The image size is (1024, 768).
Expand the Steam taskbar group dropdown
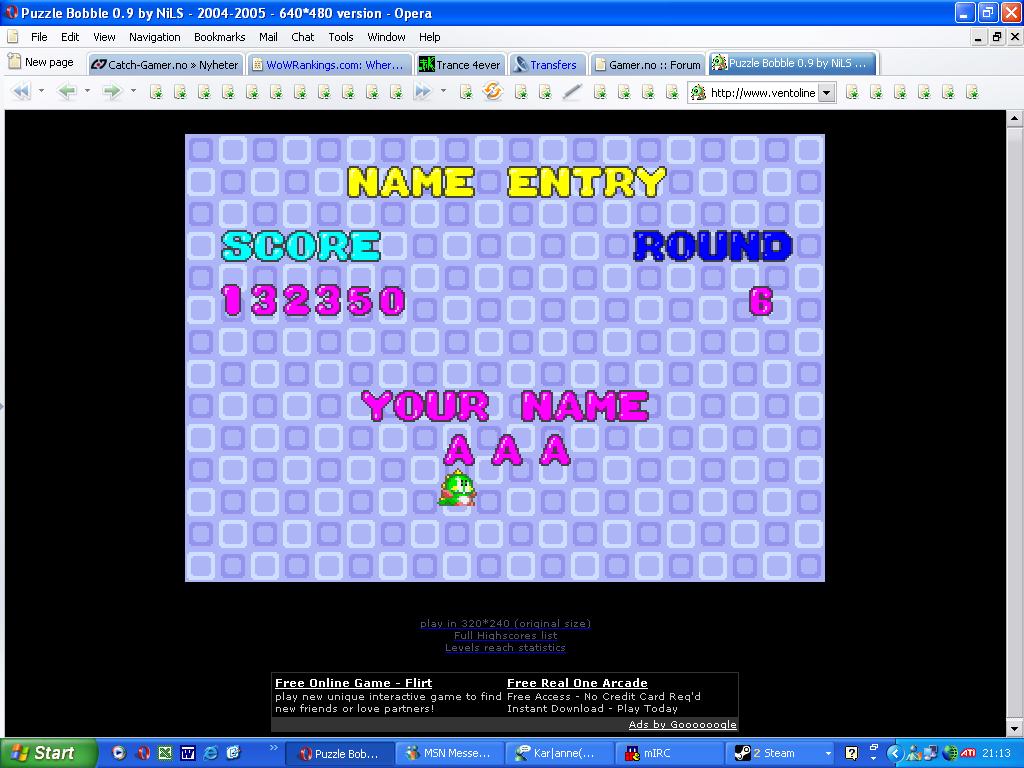tap(828, 753)
